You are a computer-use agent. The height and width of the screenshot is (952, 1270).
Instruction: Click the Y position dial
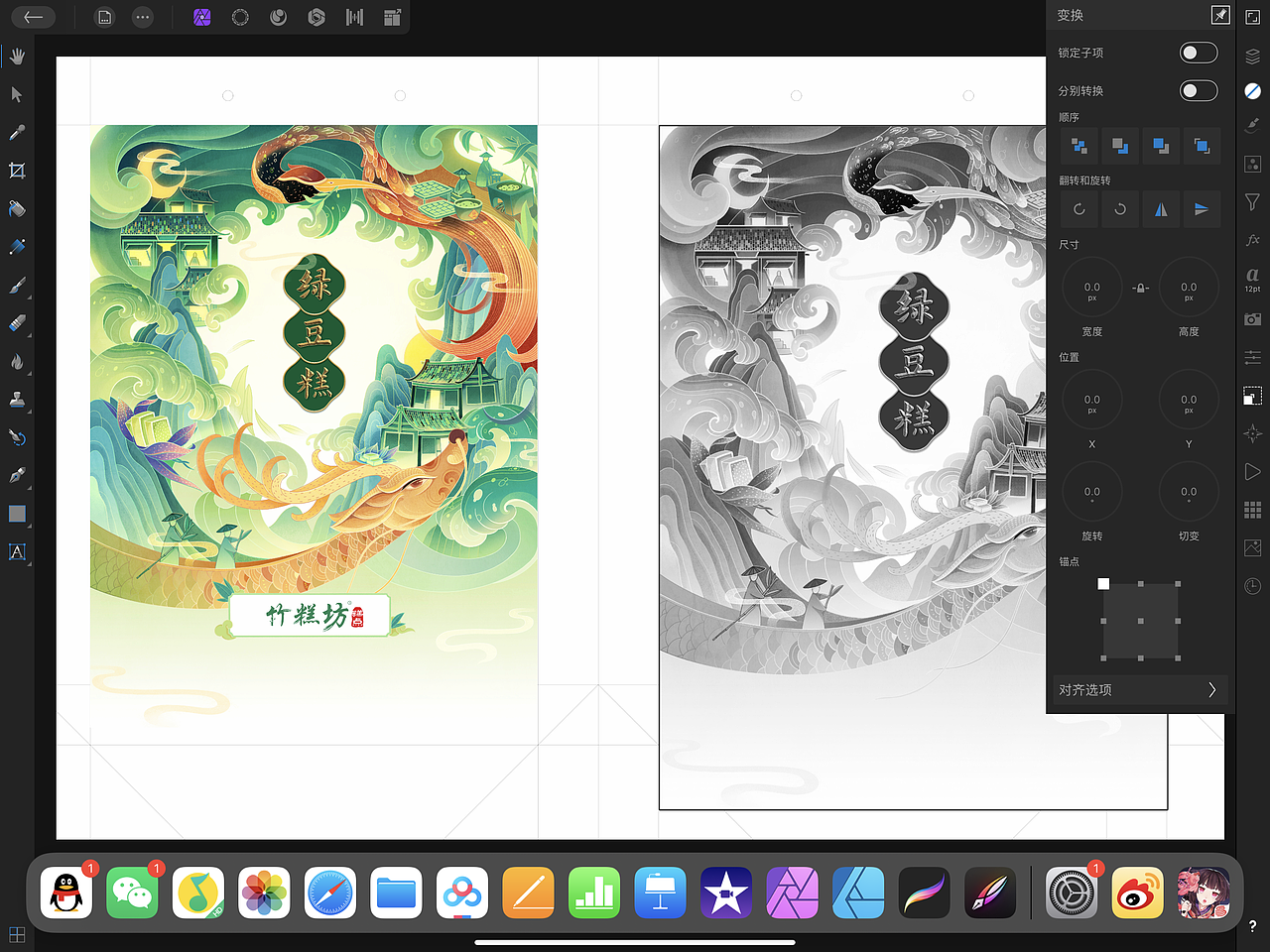[x=1189, y=402]
